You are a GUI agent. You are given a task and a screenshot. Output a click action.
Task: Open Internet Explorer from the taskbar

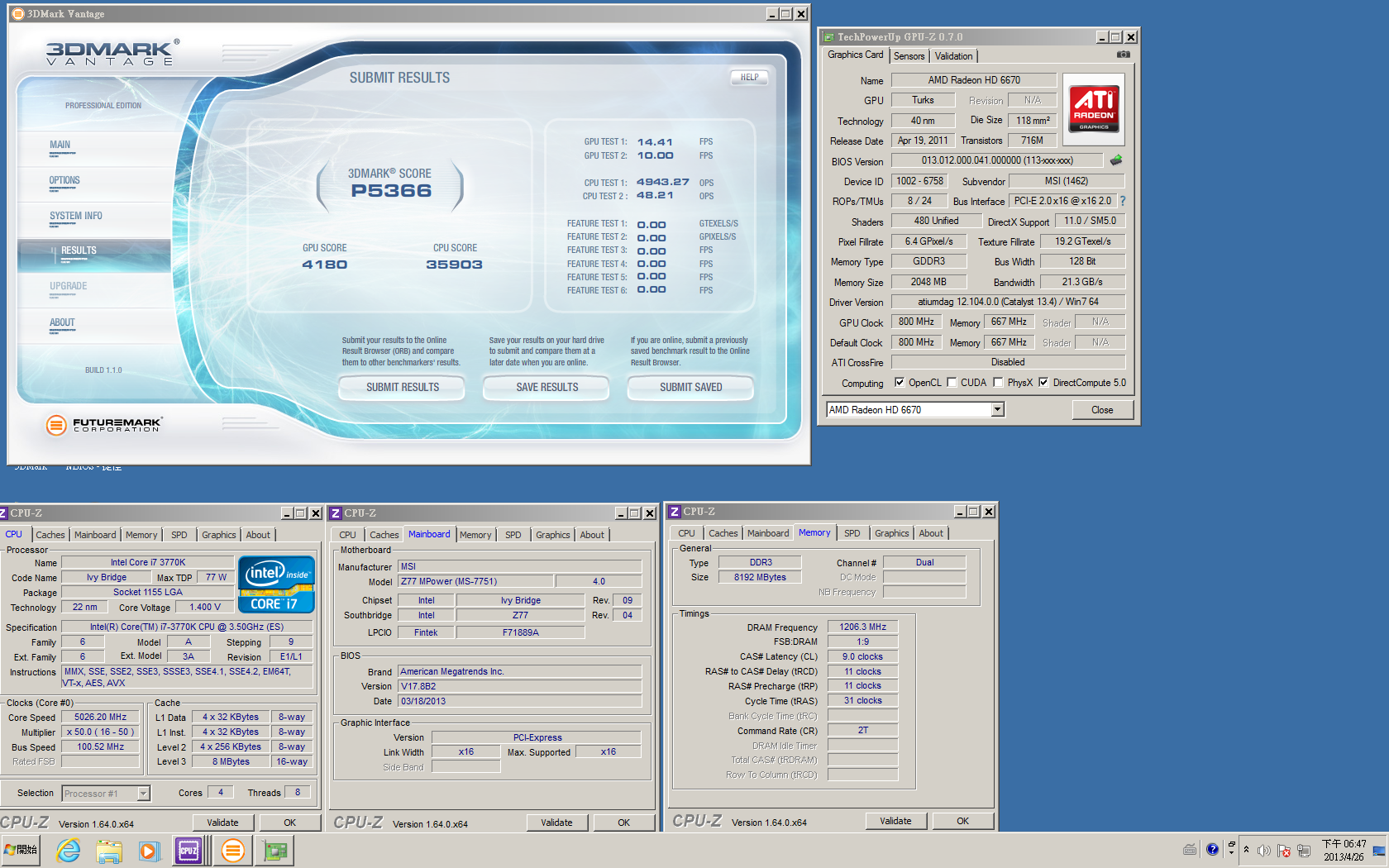click(68, 850)
